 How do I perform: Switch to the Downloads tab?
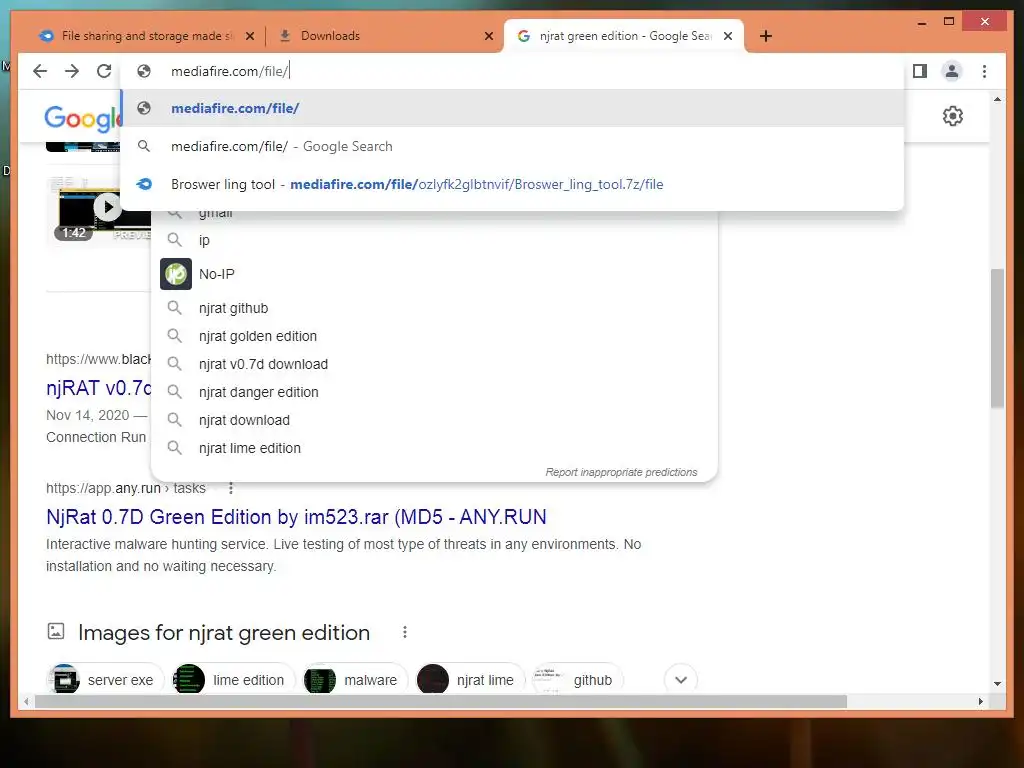[x=384, y=36]
